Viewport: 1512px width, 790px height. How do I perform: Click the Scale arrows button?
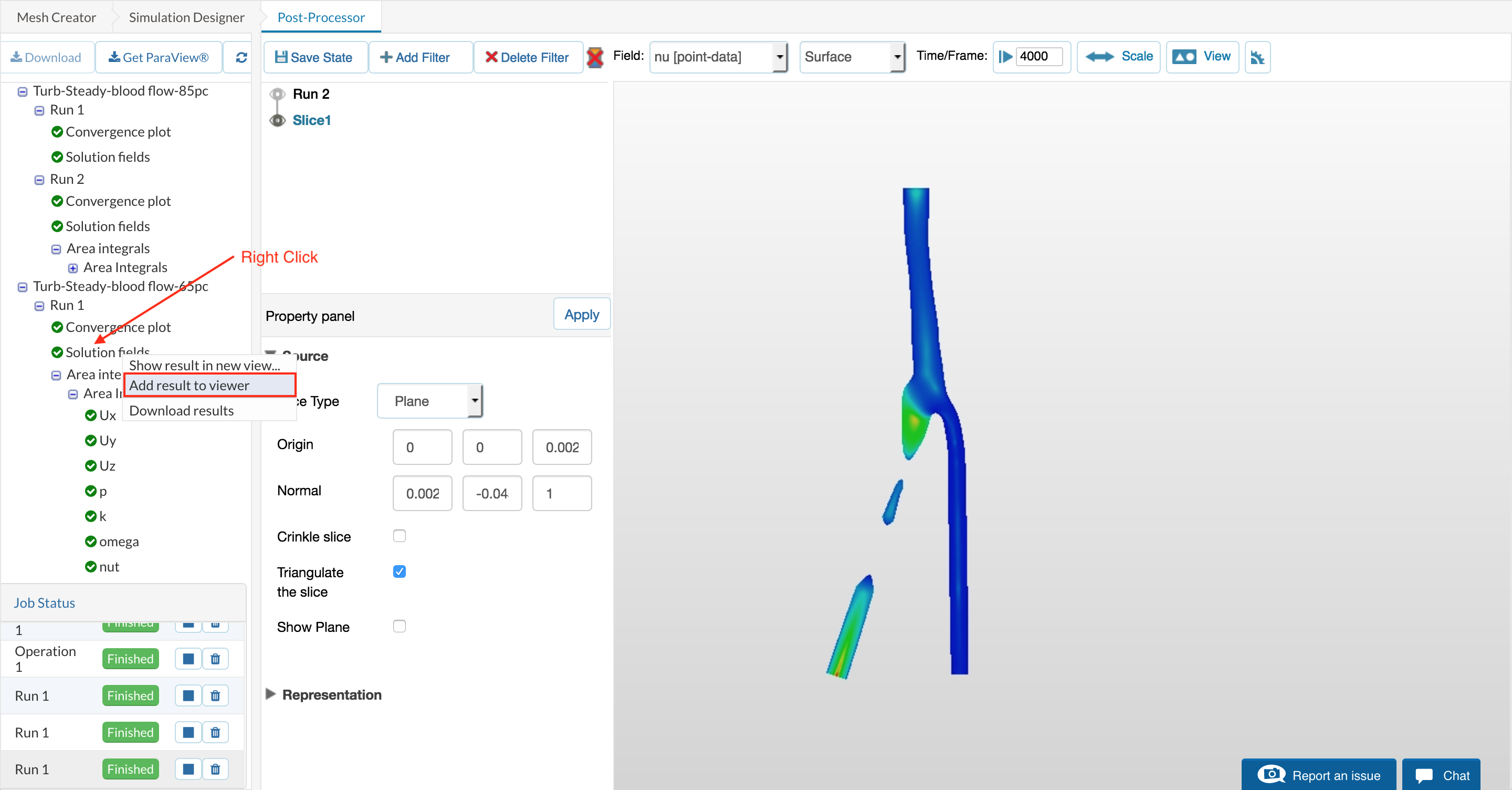1118,57
